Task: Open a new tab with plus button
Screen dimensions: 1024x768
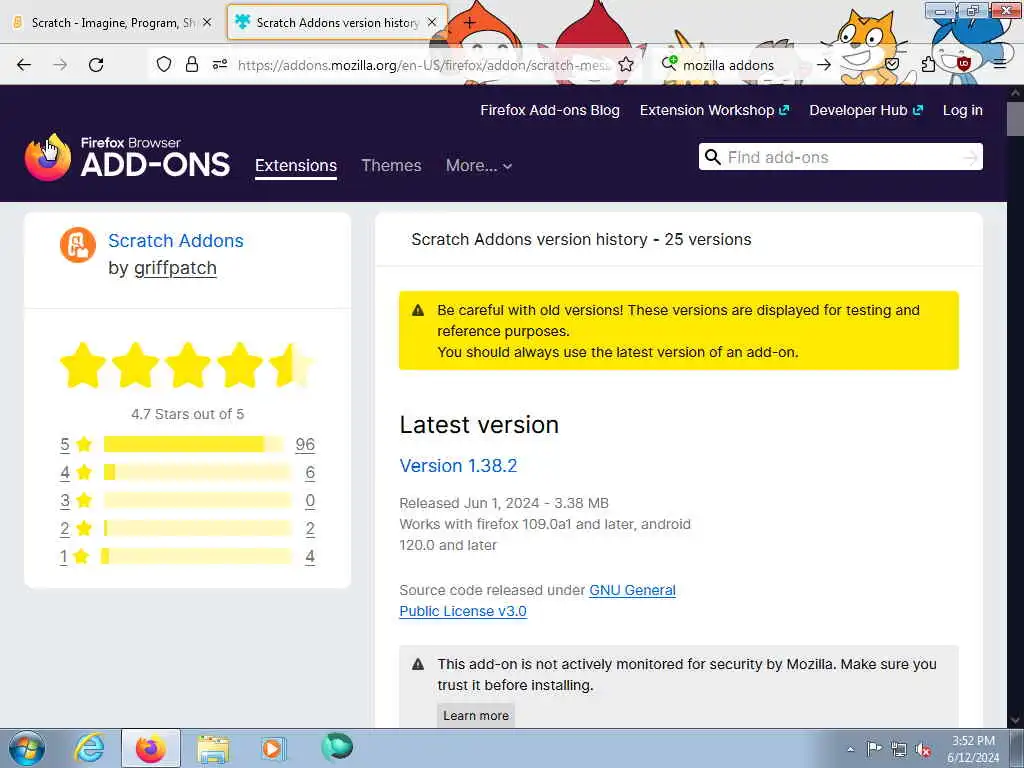Action: coord(469,23)
